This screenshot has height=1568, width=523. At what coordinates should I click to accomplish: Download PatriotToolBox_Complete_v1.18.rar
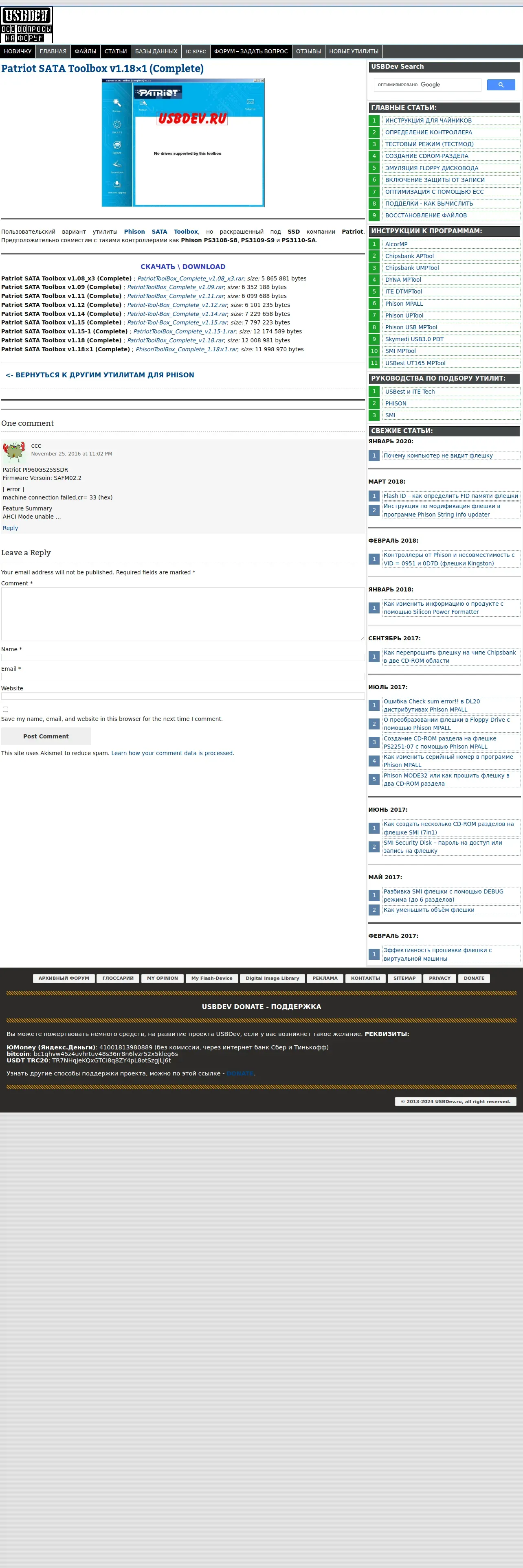[x=175, y=341]
